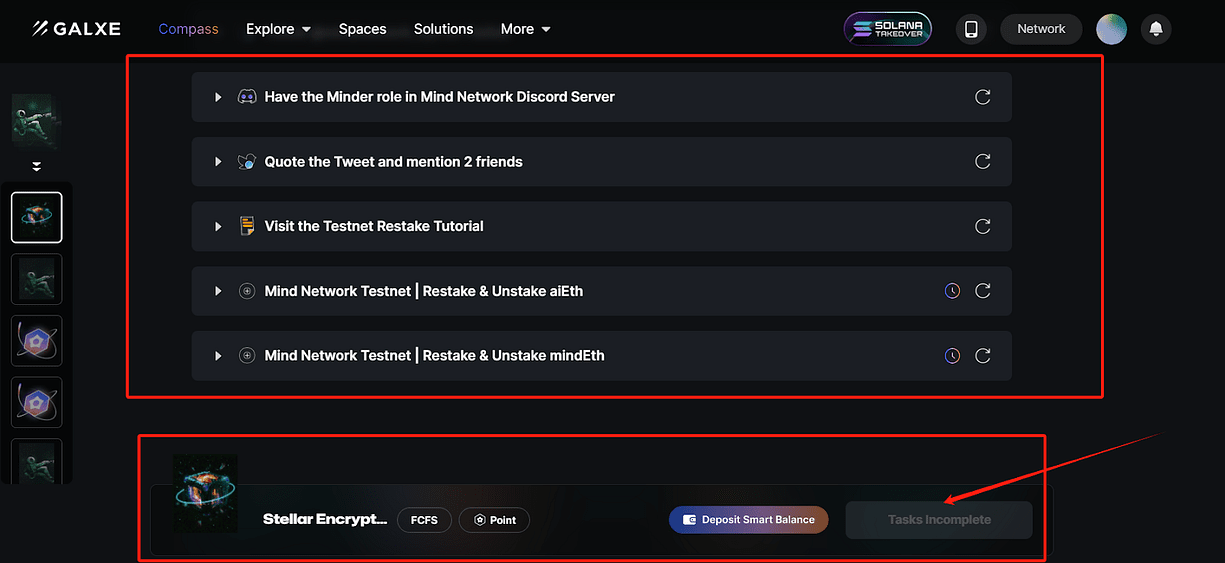Click the Tasks Incomplete button
1225x563 pixels.
(939, 520)
